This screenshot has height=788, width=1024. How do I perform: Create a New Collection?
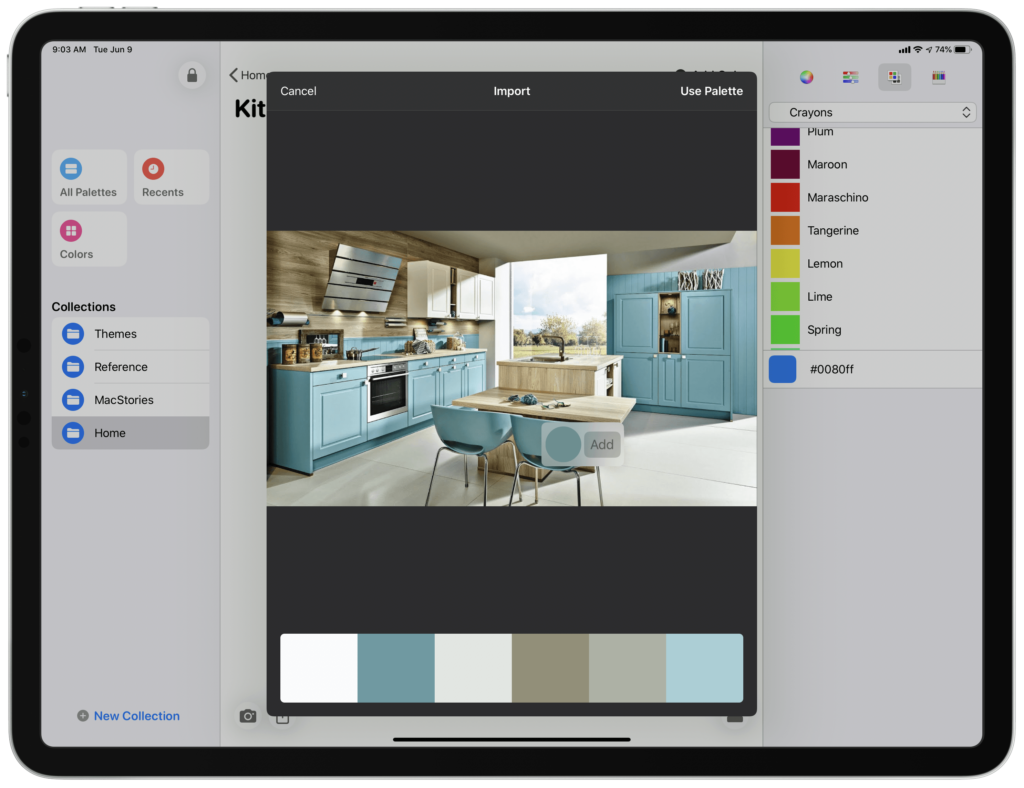point(129,716)
